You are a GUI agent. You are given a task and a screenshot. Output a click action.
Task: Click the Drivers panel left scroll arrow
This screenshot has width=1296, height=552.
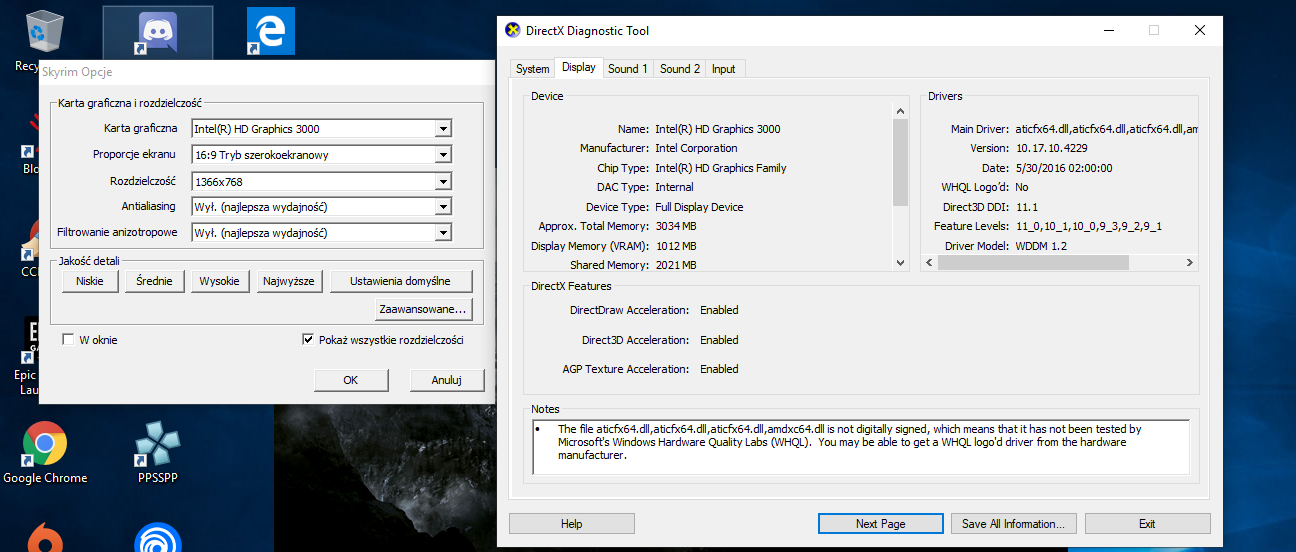click(929, 262)
